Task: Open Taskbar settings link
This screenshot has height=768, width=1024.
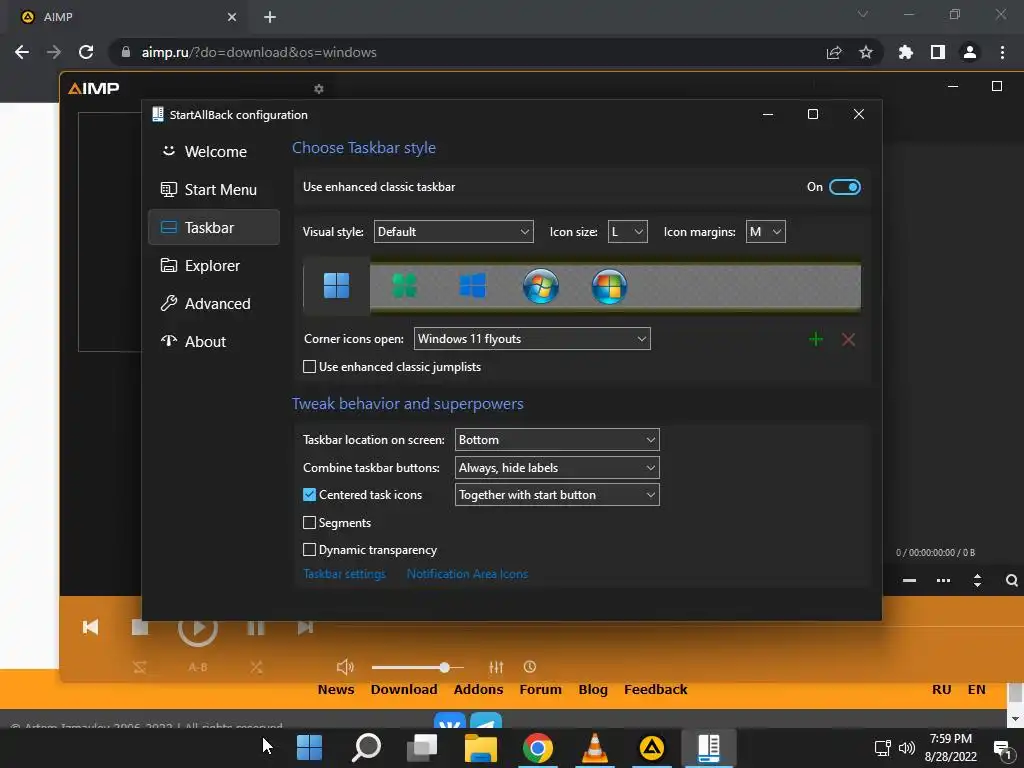Action: [x=344, y=574]
